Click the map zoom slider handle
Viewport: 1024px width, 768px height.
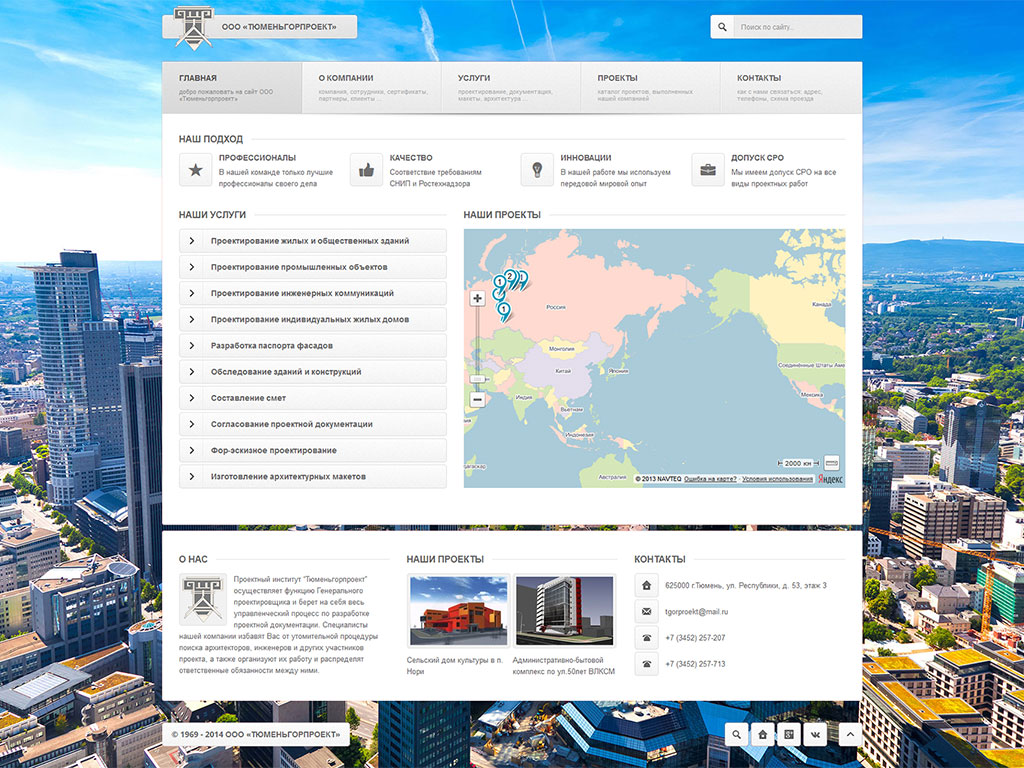[x=477, y=379]
